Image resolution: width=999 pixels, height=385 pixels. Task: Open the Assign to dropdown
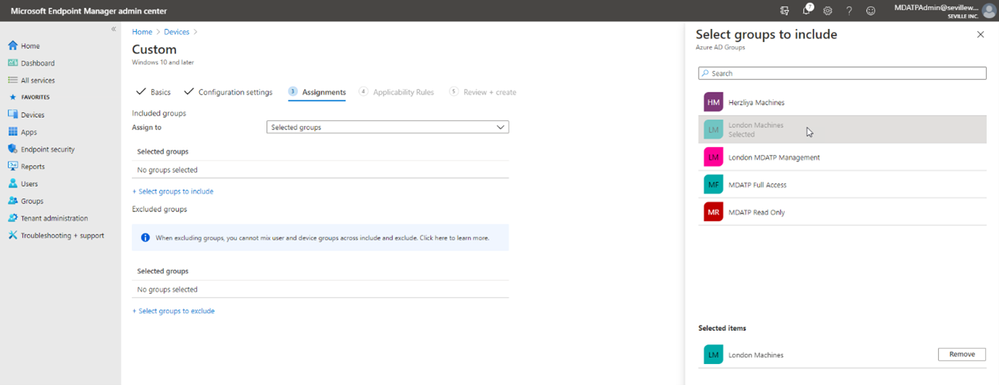387,127
